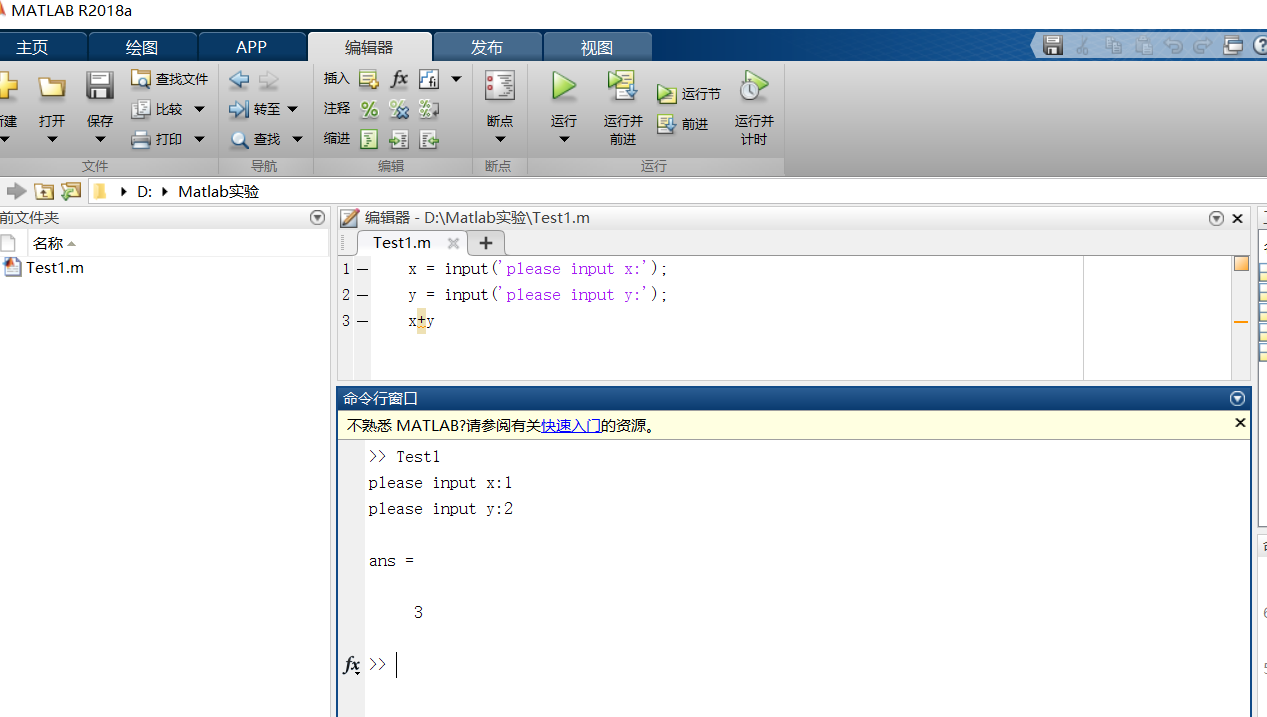This screenshot has height=717, width=1267.
Task: Click Advance (前进) in the run group
Action: click(x=683, y=124)
